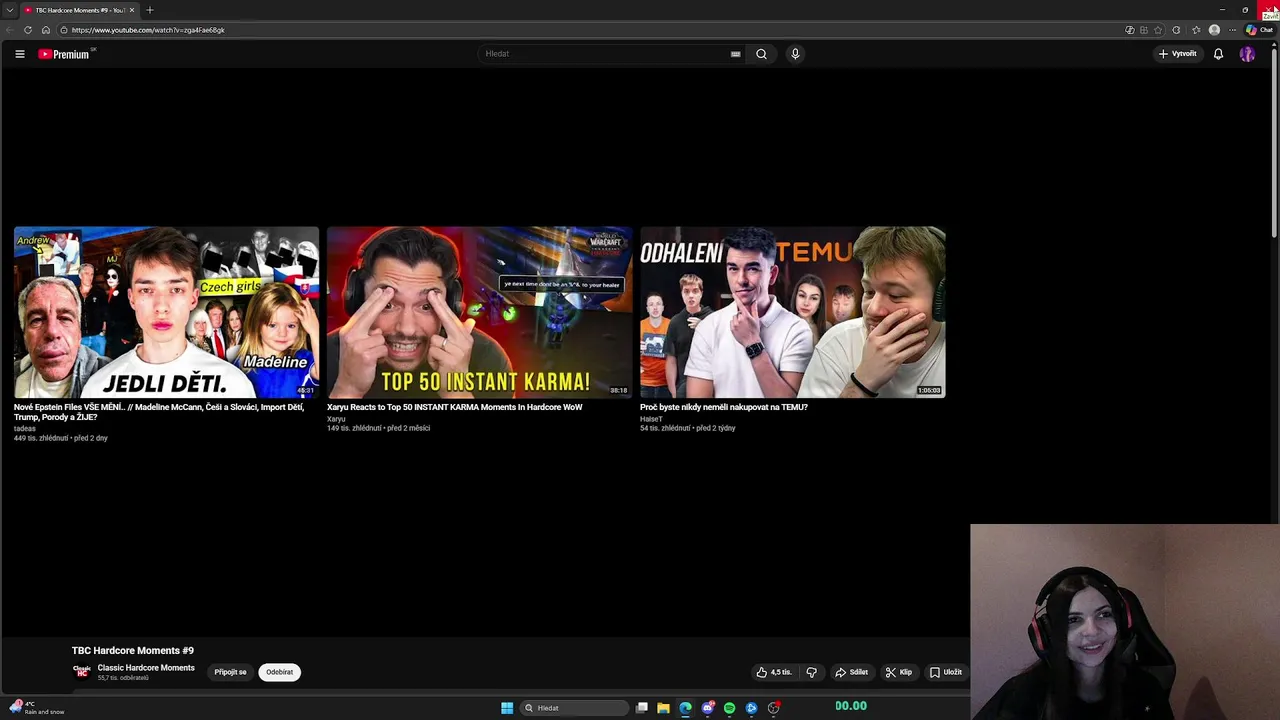Open the split screen apps icon in address bar

[1144, 30]
